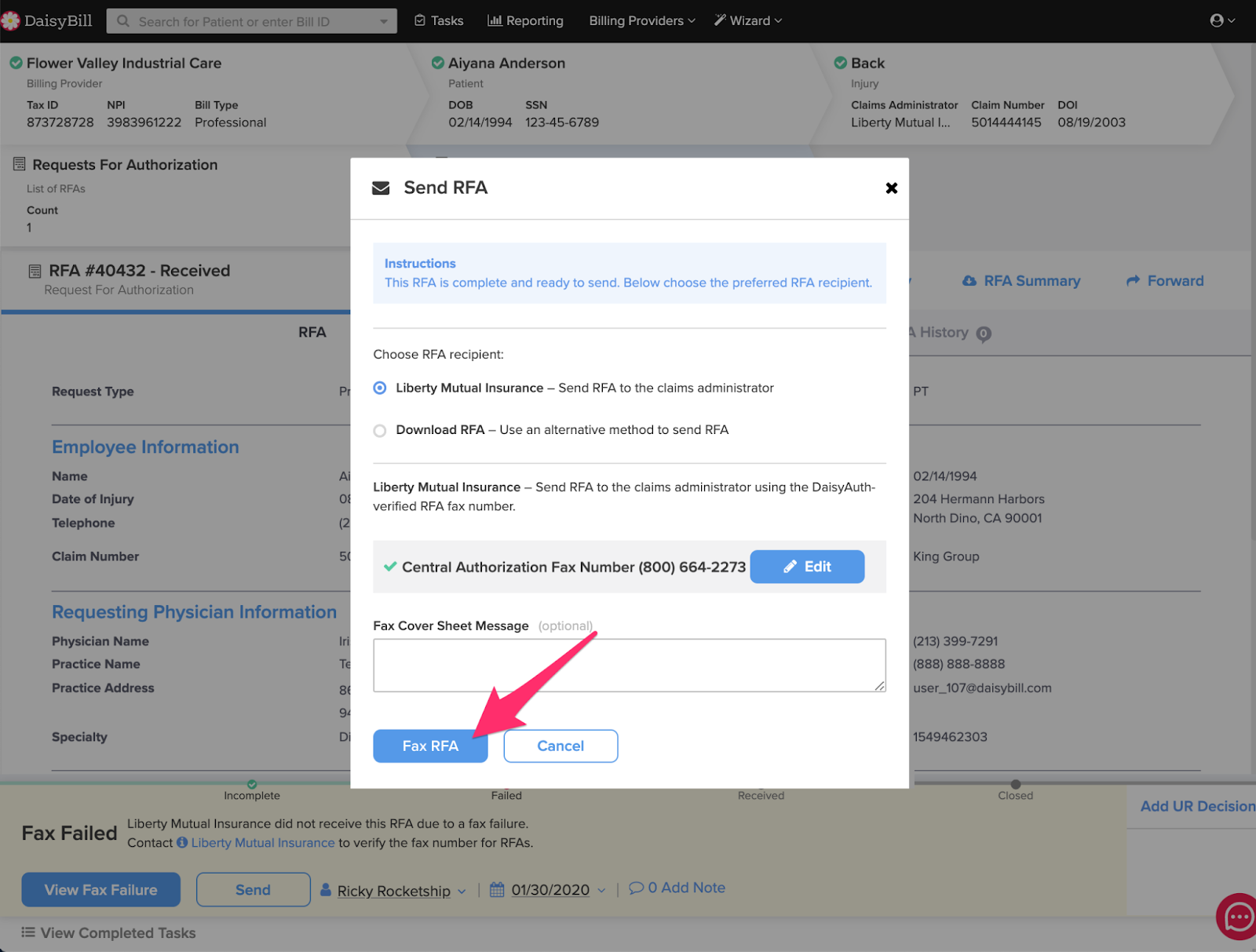Select the Download RFA radio option
Viewport: 1256px width, 952px height.
point(380,430)
